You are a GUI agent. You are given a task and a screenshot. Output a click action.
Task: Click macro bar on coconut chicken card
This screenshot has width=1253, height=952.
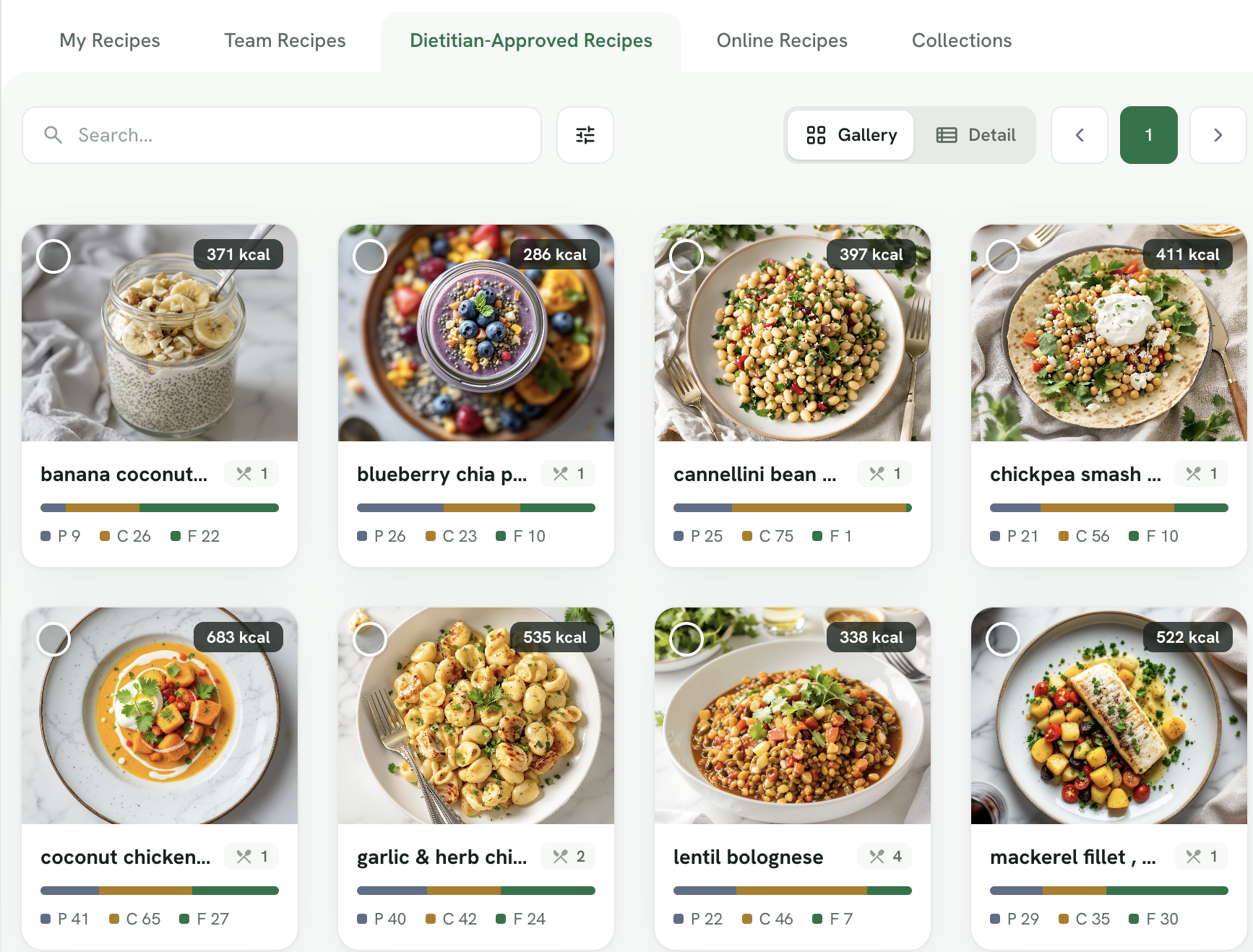pyautogui.click(x=160, y=891)
